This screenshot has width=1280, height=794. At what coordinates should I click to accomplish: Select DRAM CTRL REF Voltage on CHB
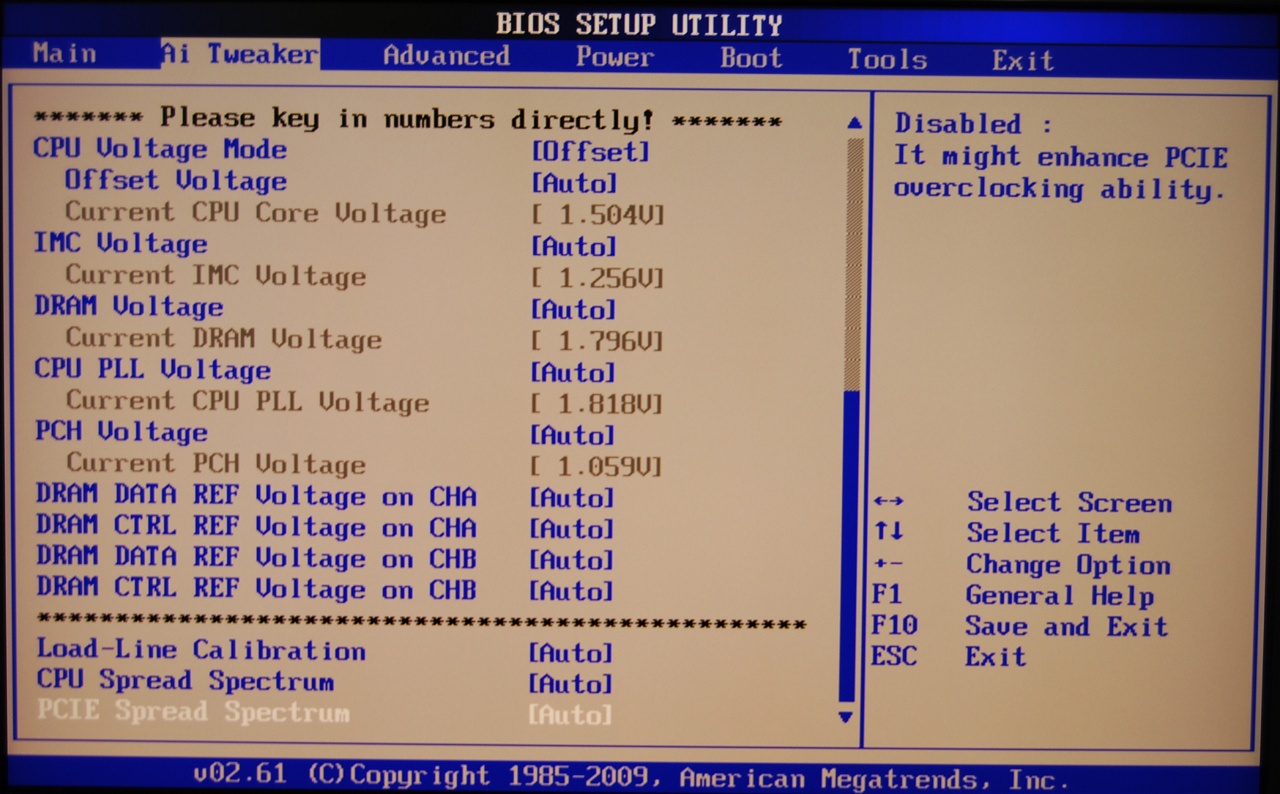coord(256,589)
